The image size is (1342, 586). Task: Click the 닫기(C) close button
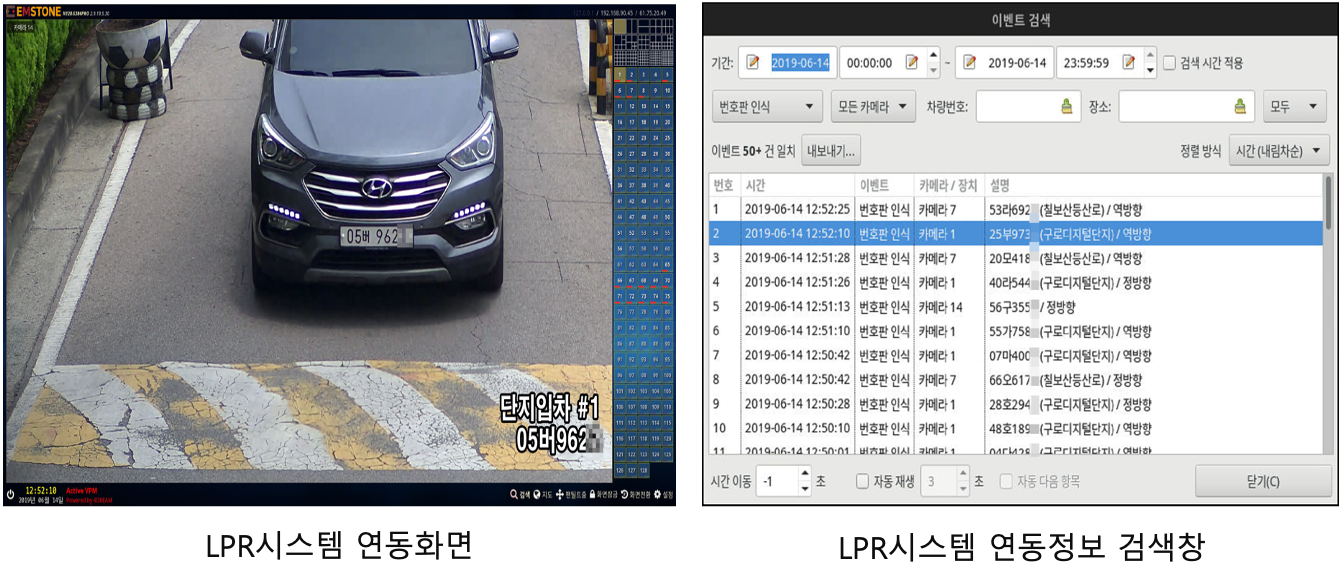click(x=1263, y=481)
